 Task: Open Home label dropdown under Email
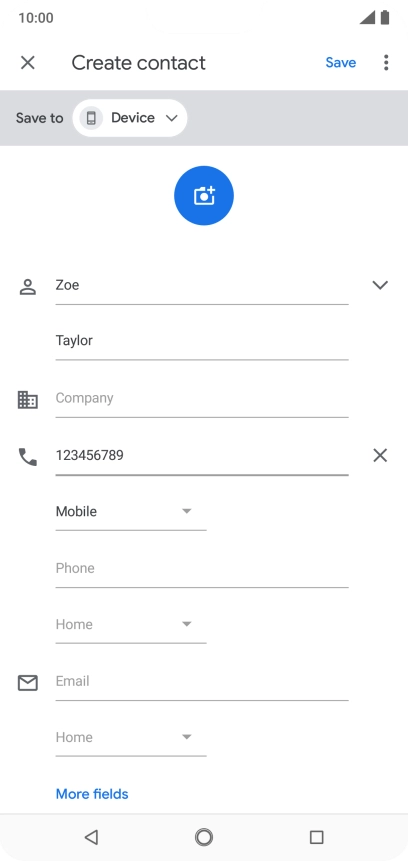click(131, 737)
